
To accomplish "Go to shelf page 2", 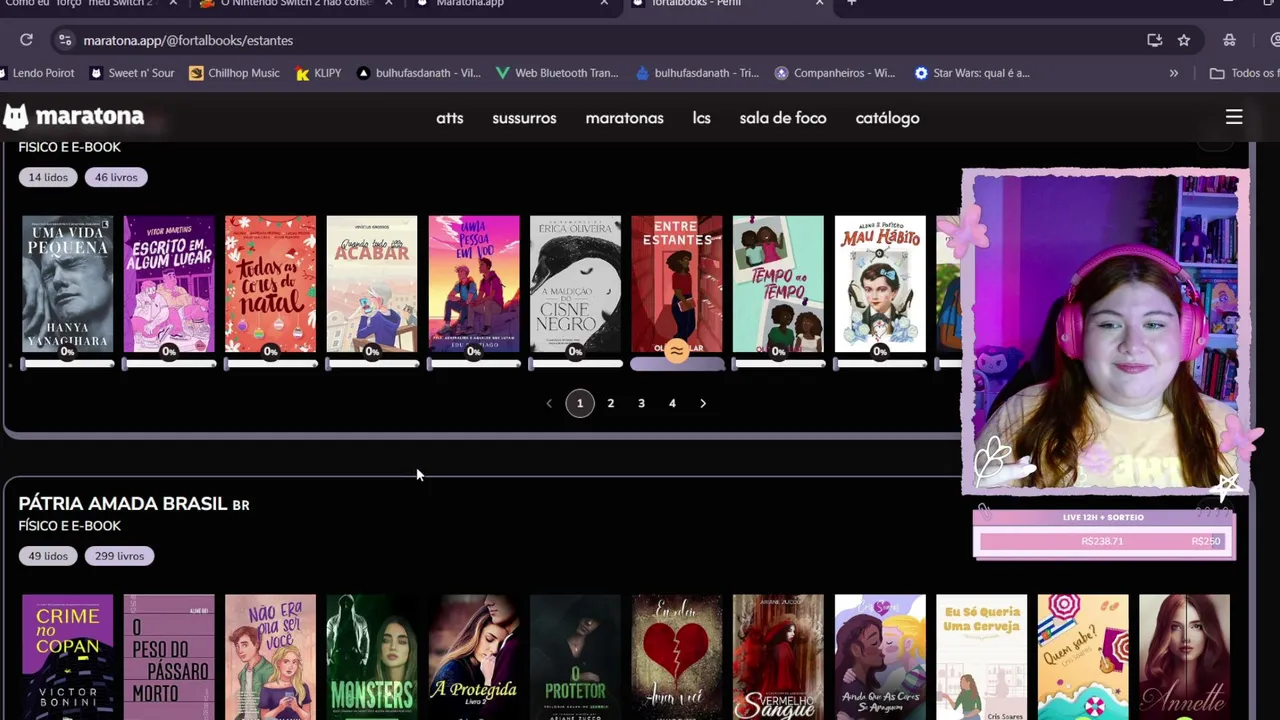I will (611, 403).
